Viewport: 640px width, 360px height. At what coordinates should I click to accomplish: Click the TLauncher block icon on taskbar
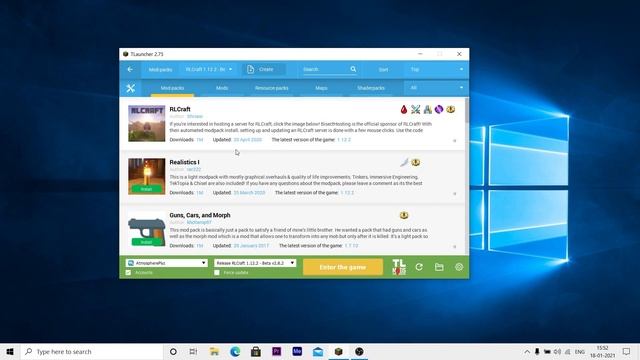coord(338,351)
